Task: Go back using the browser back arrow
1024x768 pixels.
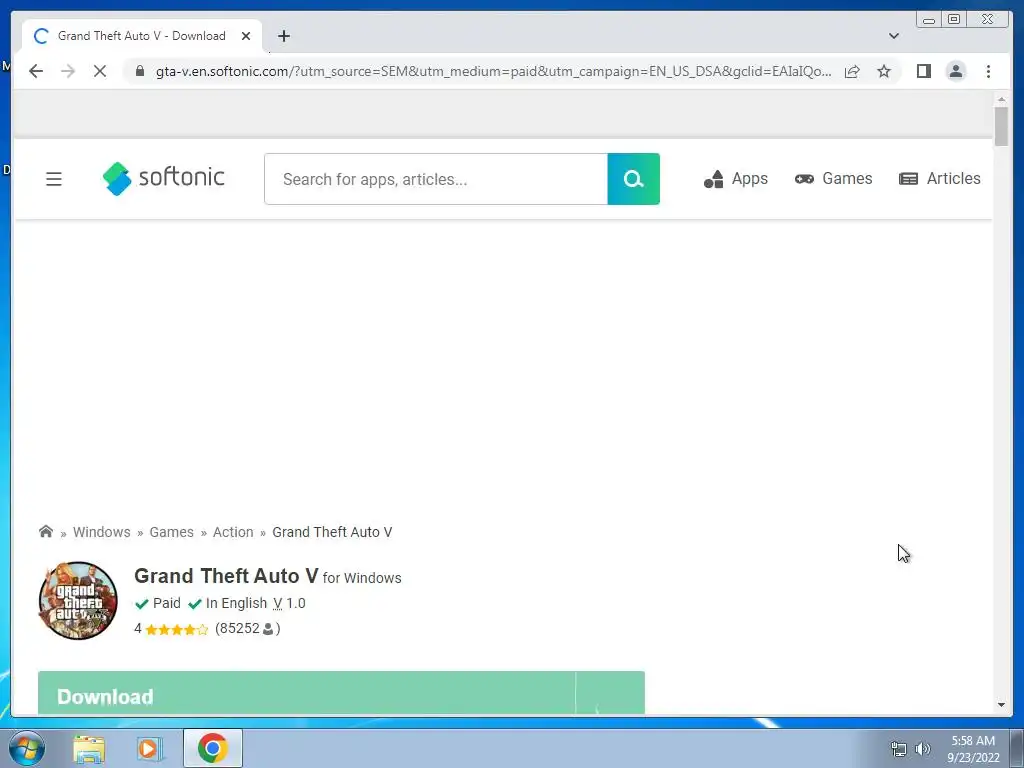Action: coord(36,71)
